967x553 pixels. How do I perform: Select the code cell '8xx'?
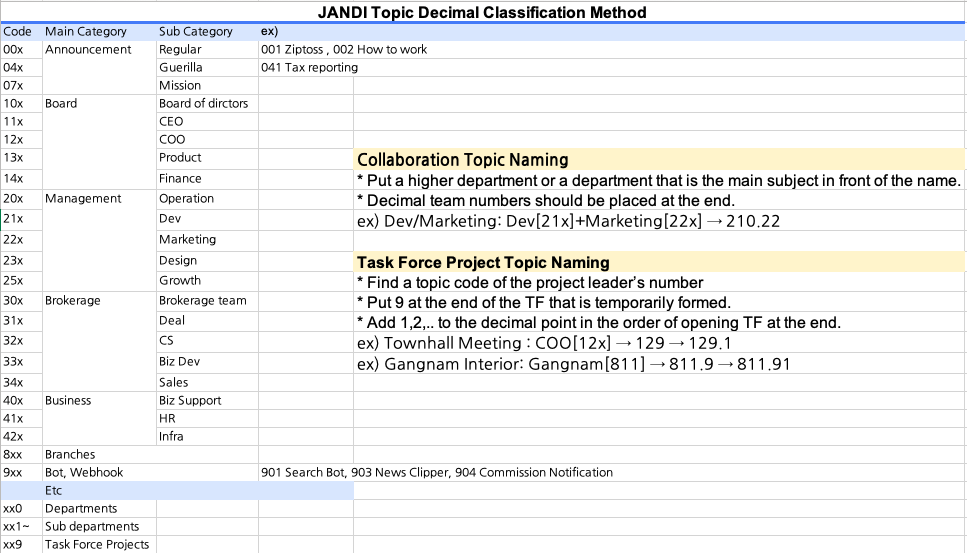pos(22,454)
